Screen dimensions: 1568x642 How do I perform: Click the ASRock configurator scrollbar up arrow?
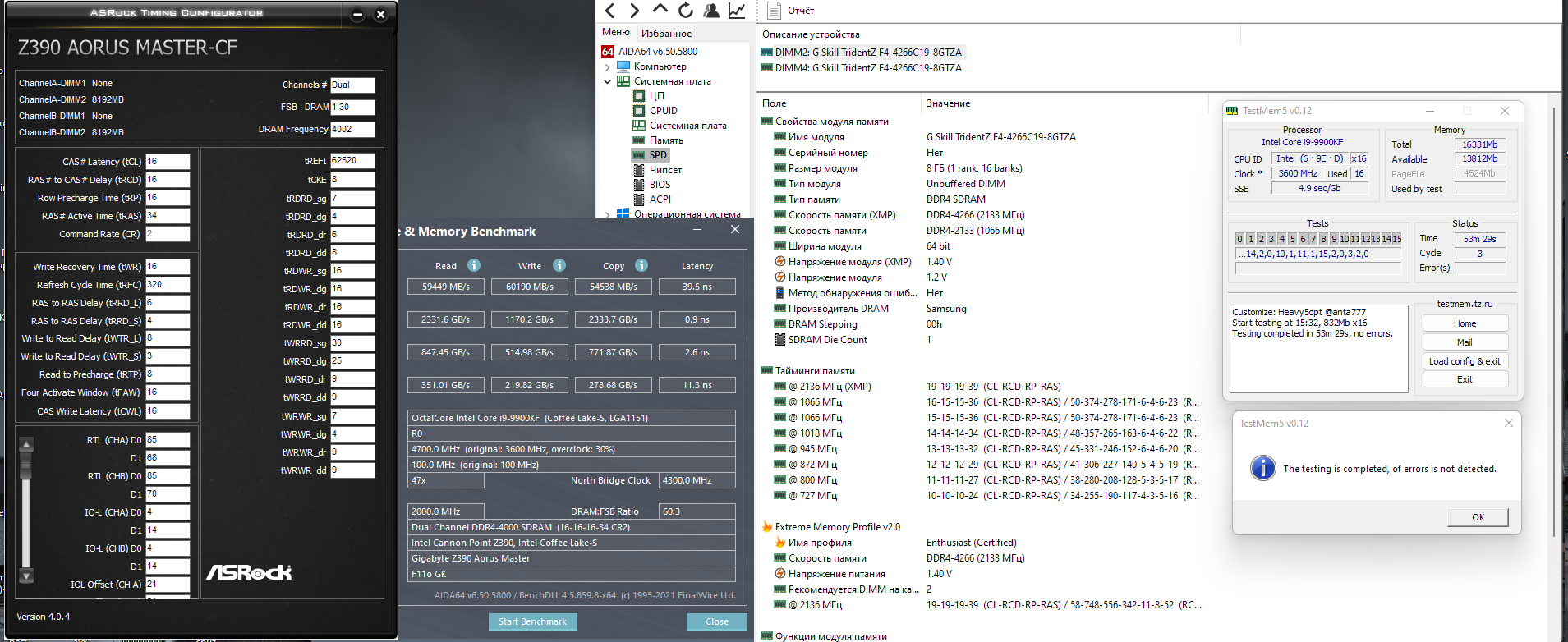click(26, 445)
